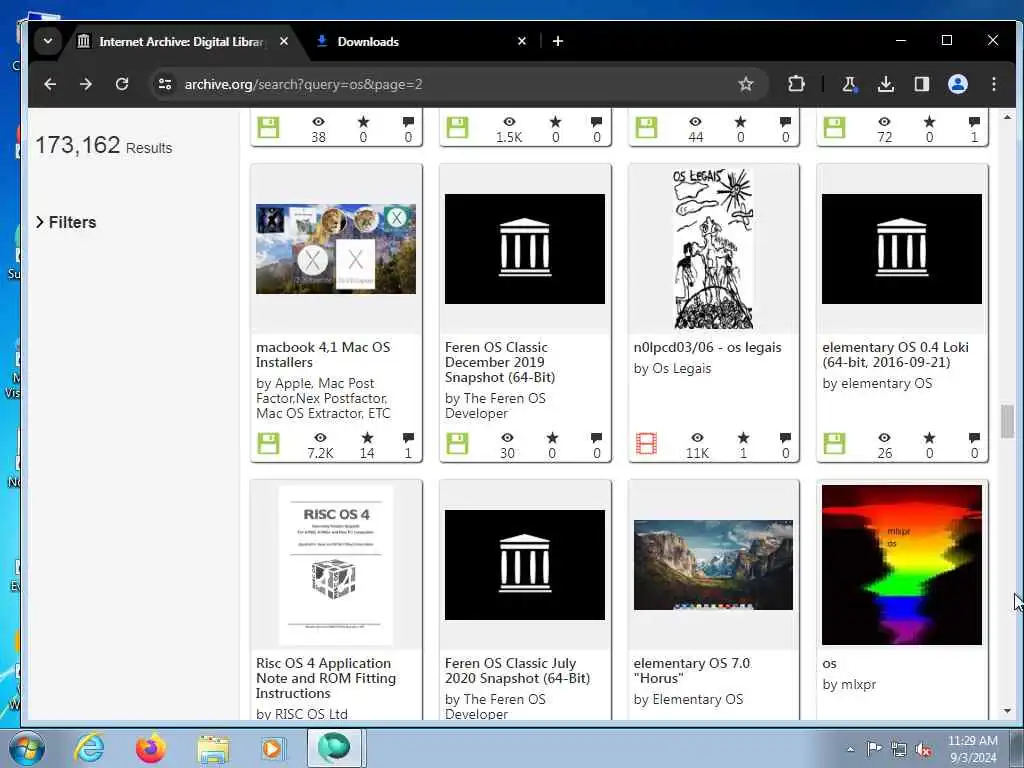Click favorites star on os legais card

[743, 438]
